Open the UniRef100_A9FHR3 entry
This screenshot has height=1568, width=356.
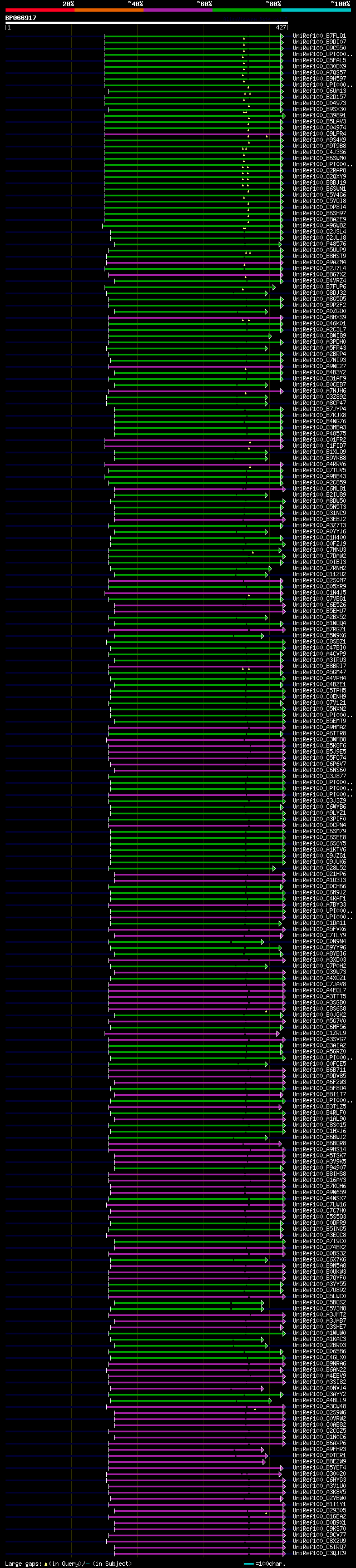319,1450
